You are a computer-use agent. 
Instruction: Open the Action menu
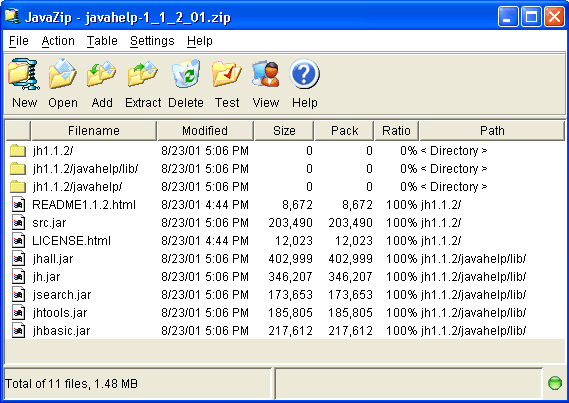pos(58,41)
